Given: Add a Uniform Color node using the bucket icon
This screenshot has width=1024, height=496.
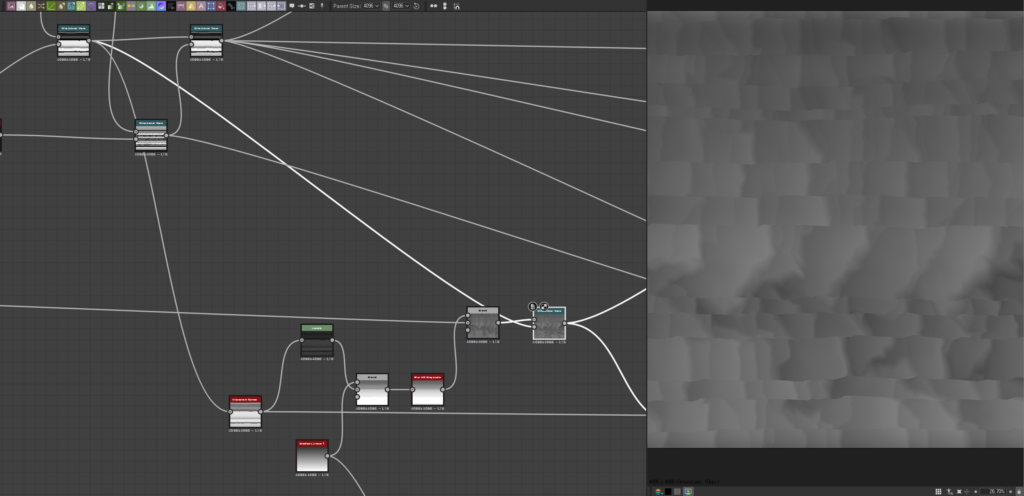Looking at the screenshot, I should 221,6.
